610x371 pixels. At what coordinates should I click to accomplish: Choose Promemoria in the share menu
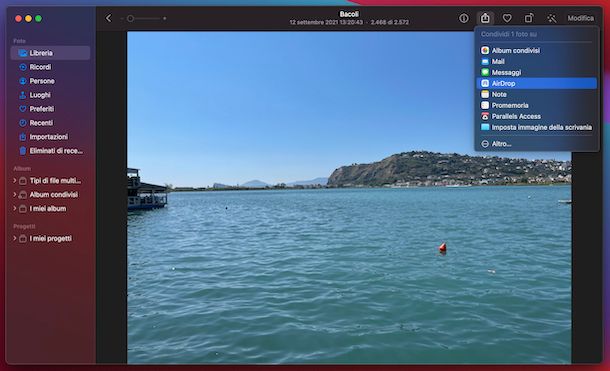coord(536,105)
